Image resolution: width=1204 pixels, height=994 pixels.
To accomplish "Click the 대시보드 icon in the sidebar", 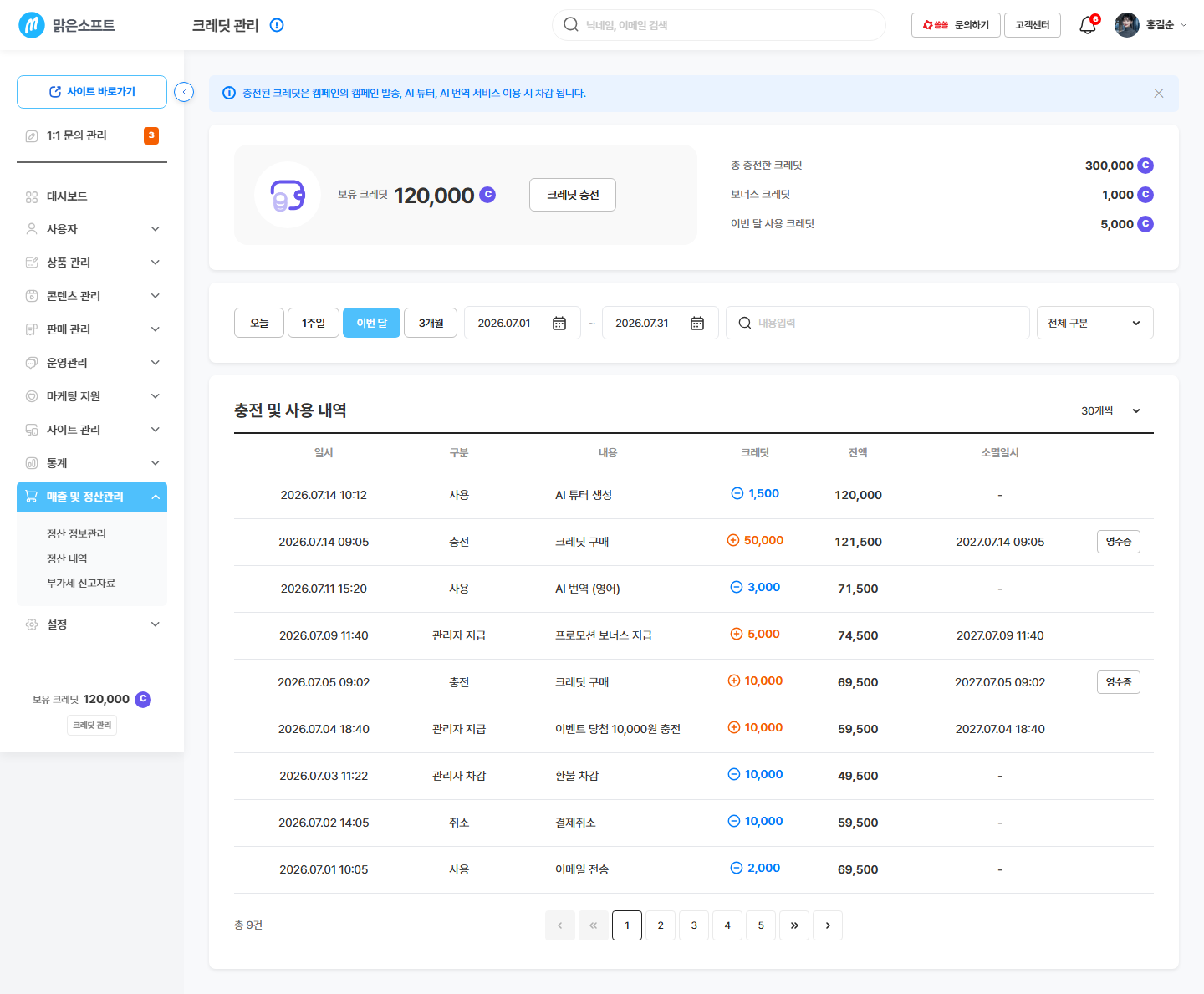I will tap(32, 196).
